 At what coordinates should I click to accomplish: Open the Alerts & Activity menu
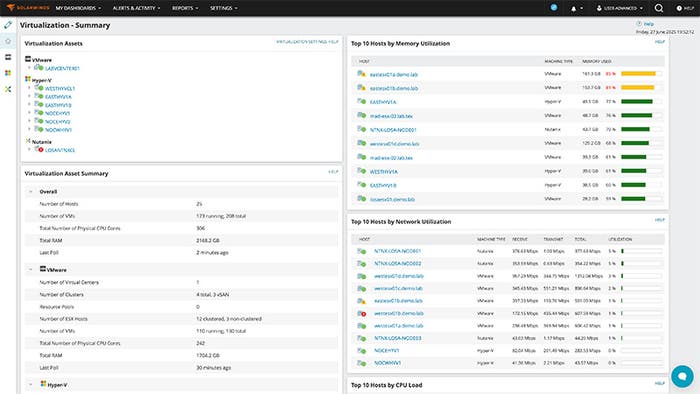tap(136, 8)
